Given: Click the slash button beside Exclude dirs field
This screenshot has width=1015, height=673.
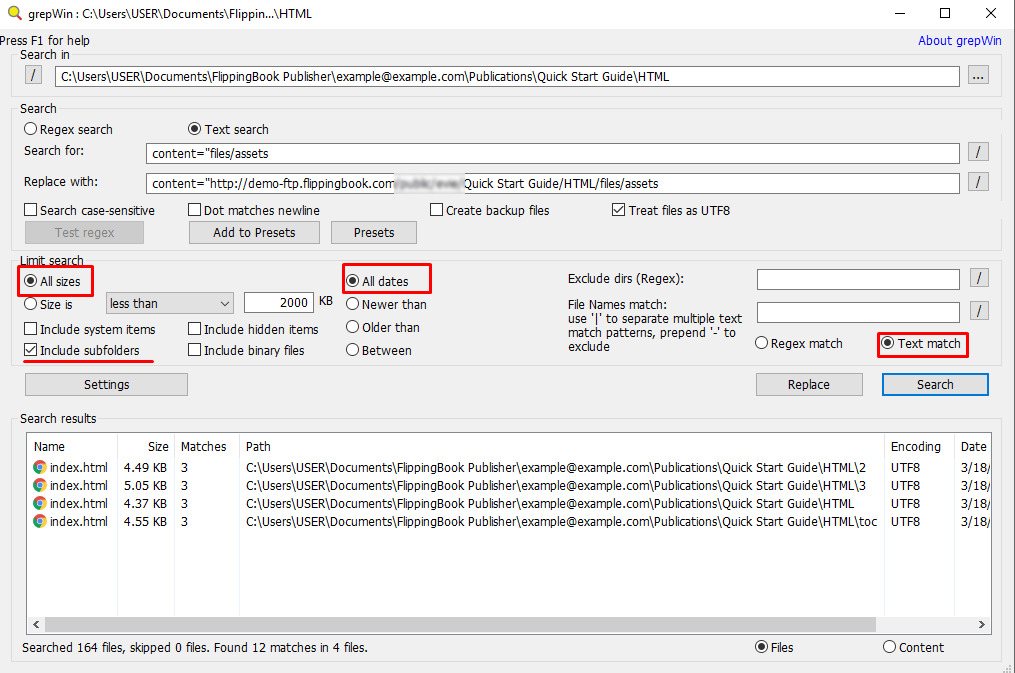Looking at the screenshot, I should 979,278.
